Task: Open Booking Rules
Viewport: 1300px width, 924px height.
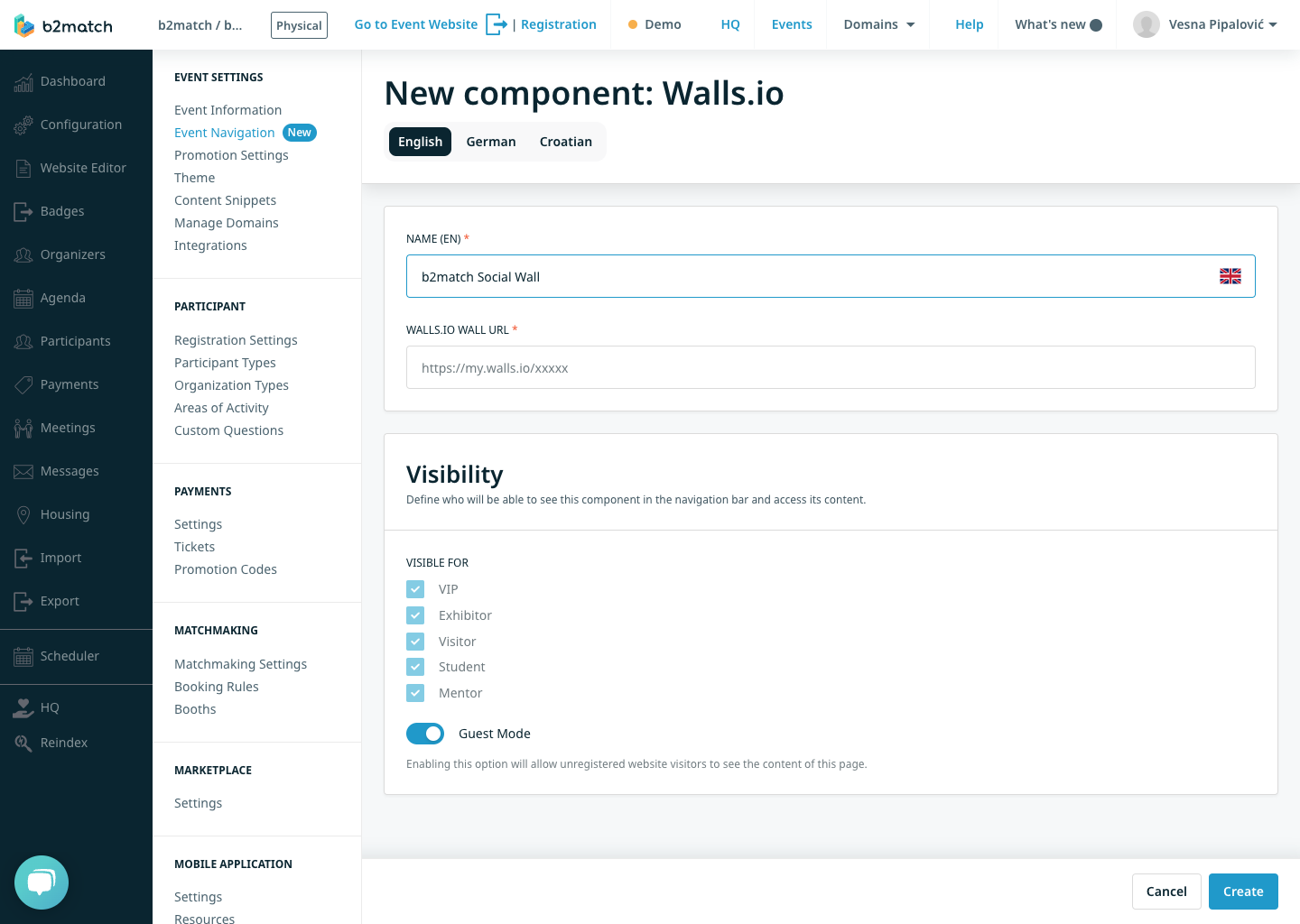Action: coord(217,687)
